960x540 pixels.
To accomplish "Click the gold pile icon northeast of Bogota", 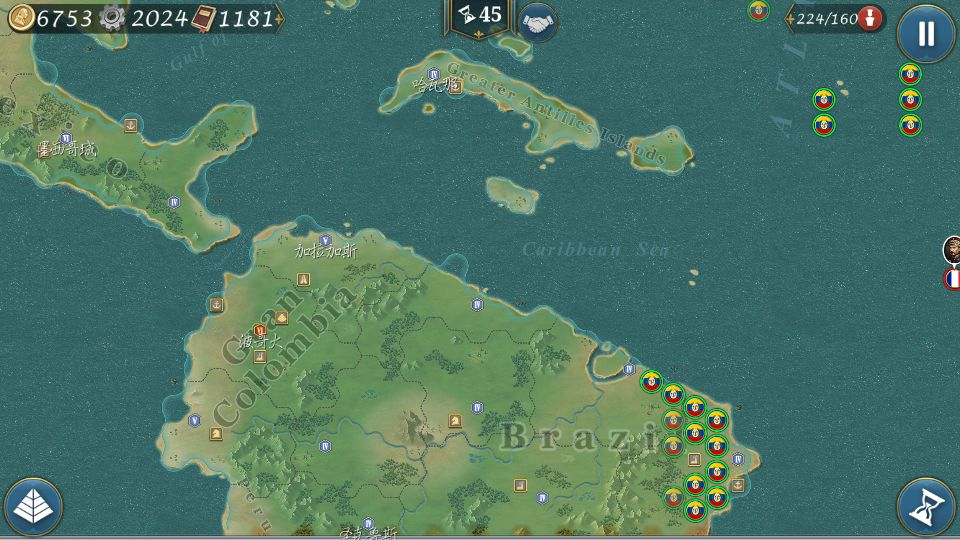I will coord(282,317).
